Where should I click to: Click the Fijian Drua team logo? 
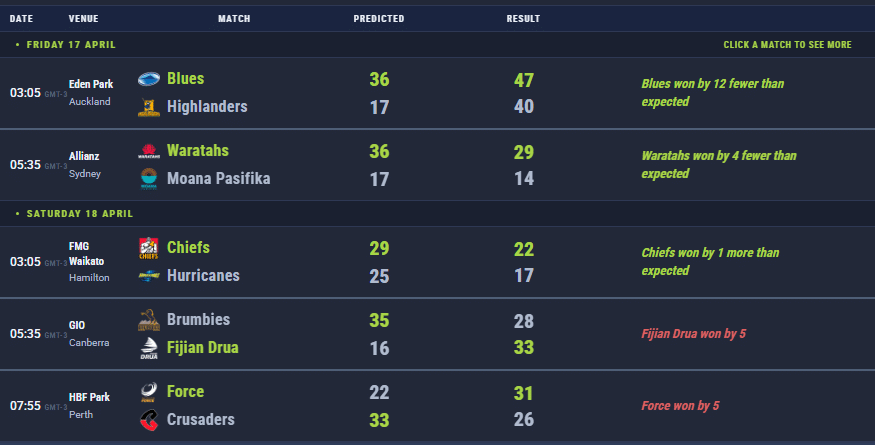tap(149, 348)
